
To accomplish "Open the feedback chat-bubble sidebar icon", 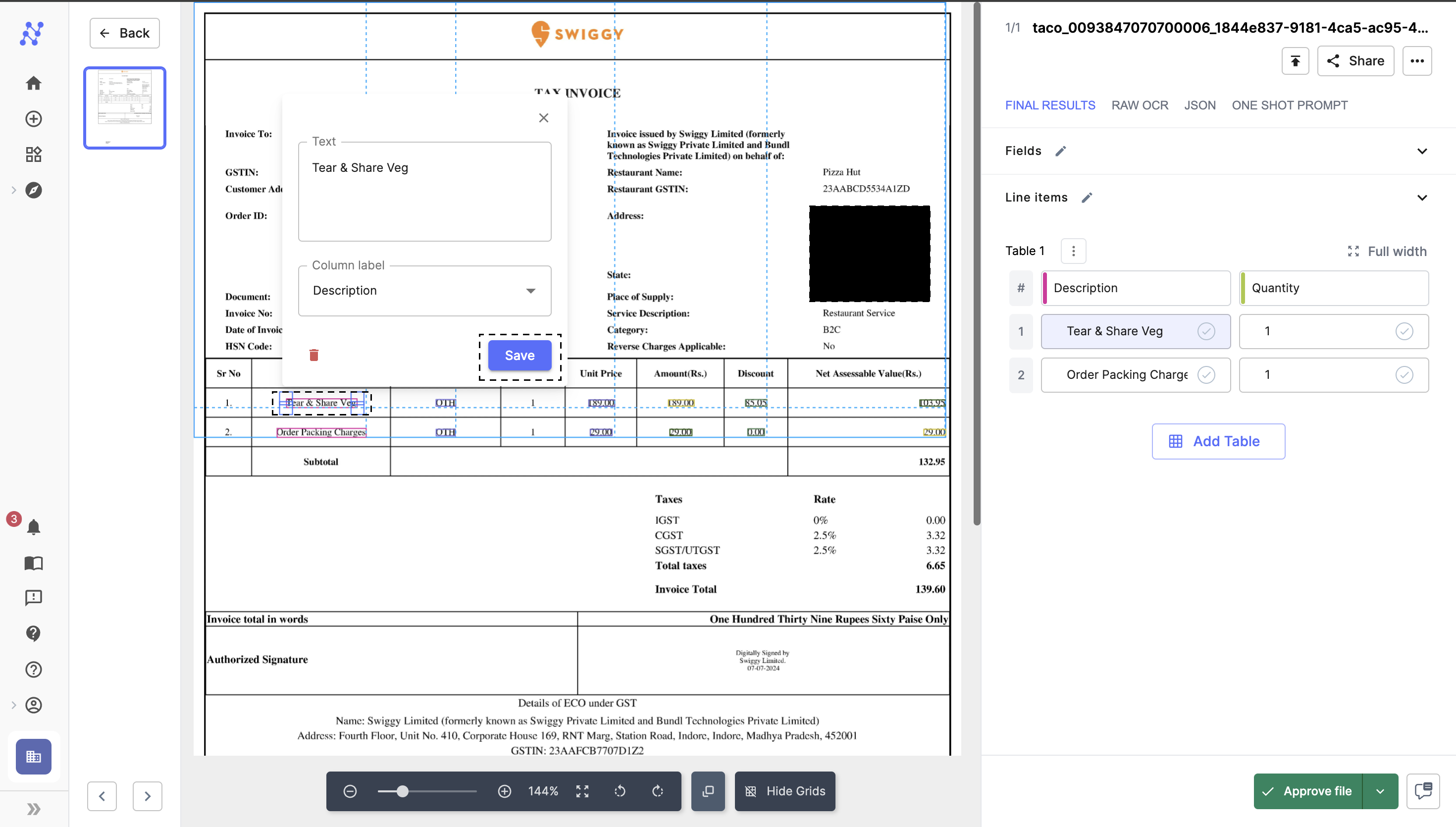I will tap(34, 598).
